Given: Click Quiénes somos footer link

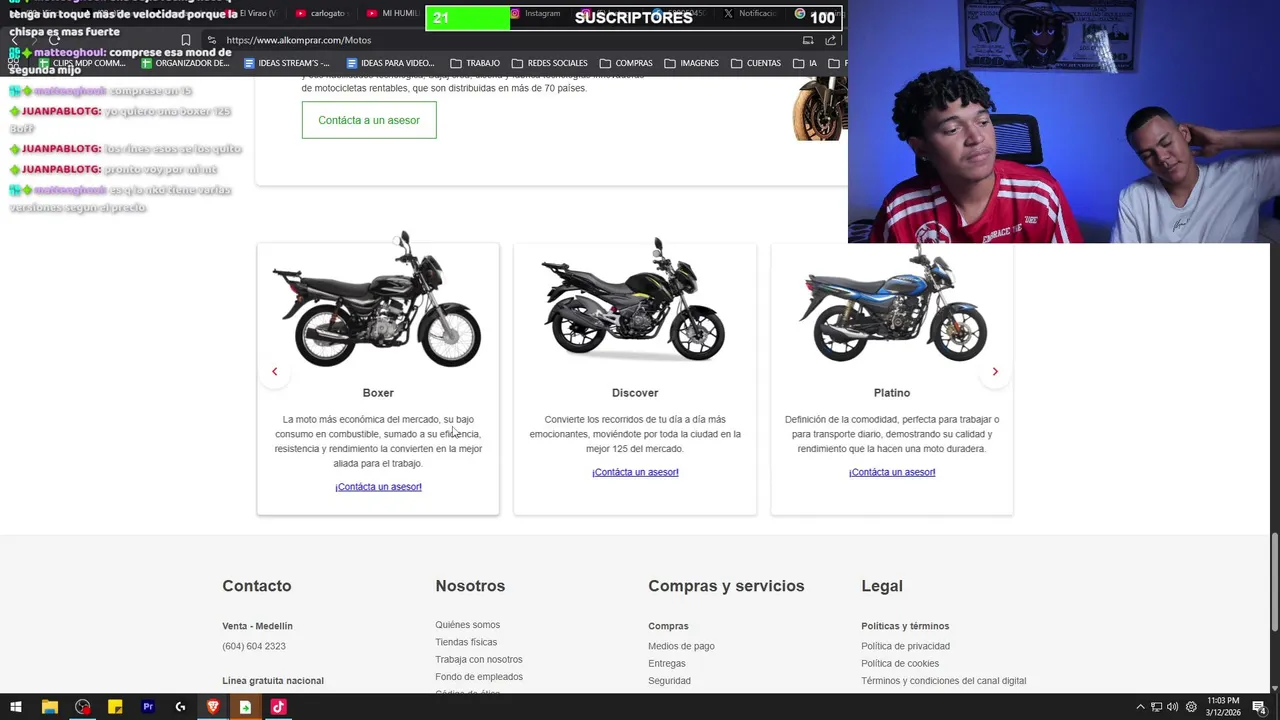Looking at the screenshot, I should pyautogui.click(x=467, y=625).
